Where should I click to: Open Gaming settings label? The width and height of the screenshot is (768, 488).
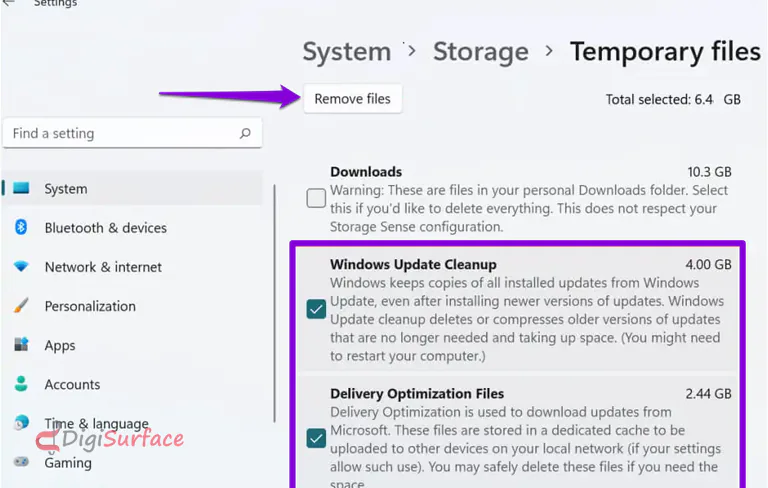click(x=68, y=463)
